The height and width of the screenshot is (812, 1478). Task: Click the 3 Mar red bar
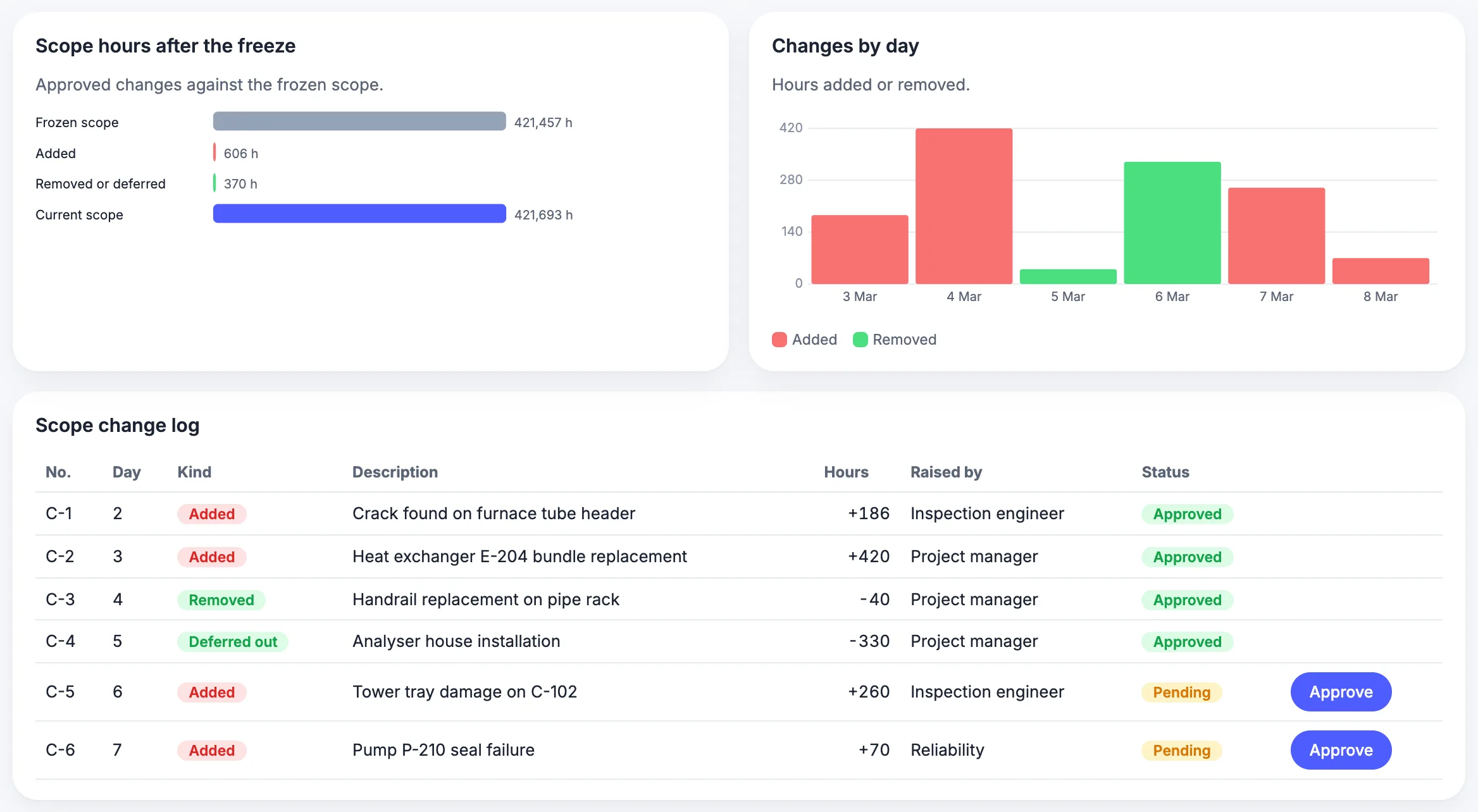click(860, 249)
